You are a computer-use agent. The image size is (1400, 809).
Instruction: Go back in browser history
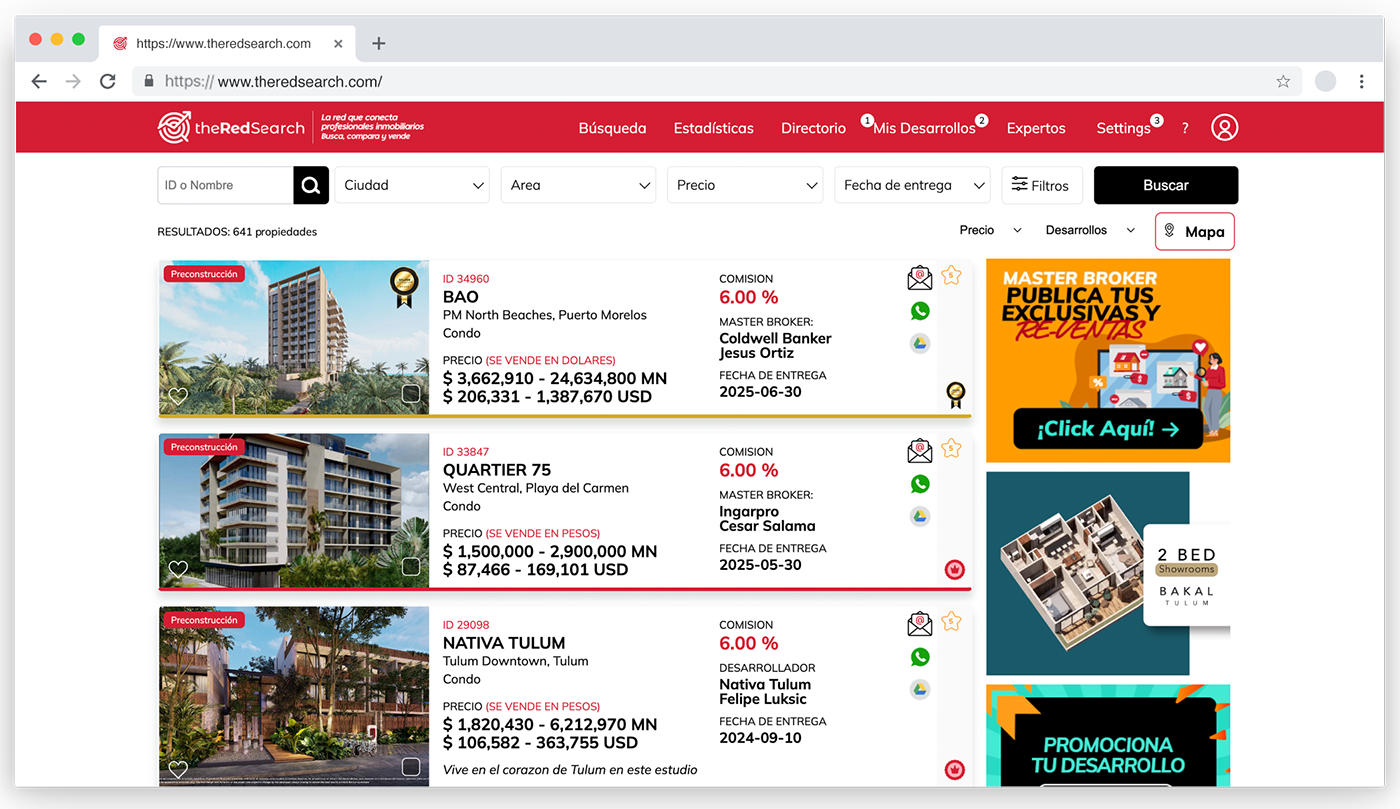click(x=39, y=82)
